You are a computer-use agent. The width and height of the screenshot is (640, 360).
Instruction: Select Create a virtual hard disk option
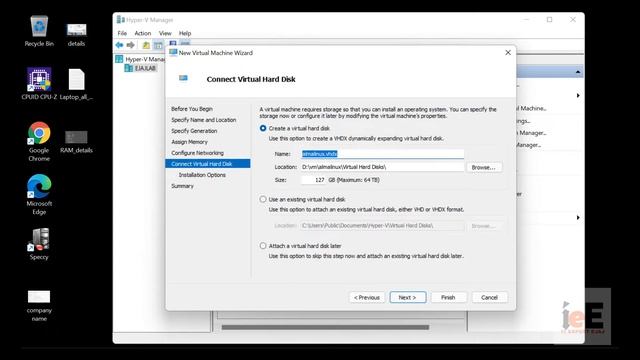[x=263, y=128]
